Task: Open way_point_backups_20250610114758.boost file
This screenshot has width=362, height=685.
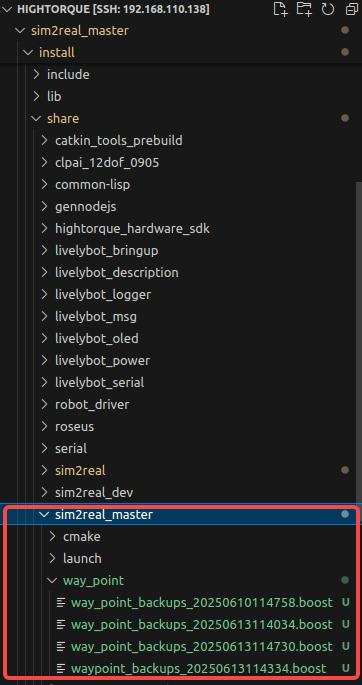Action: pos(201,603)
